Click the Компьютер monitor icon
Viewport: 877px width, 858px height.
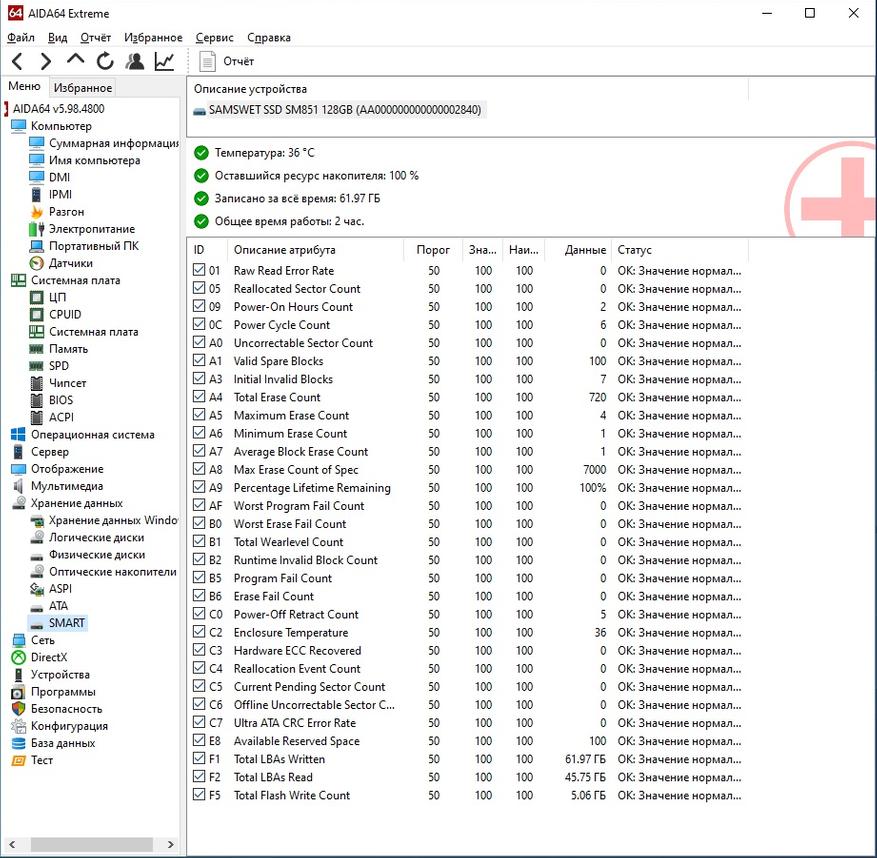click(18, 126)
